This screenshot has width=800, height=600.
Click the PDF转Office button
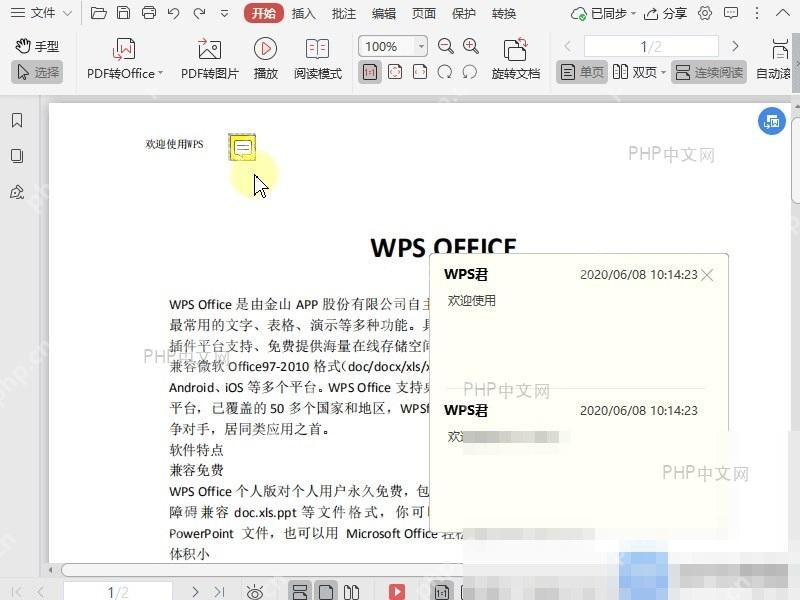coord(124,59)
